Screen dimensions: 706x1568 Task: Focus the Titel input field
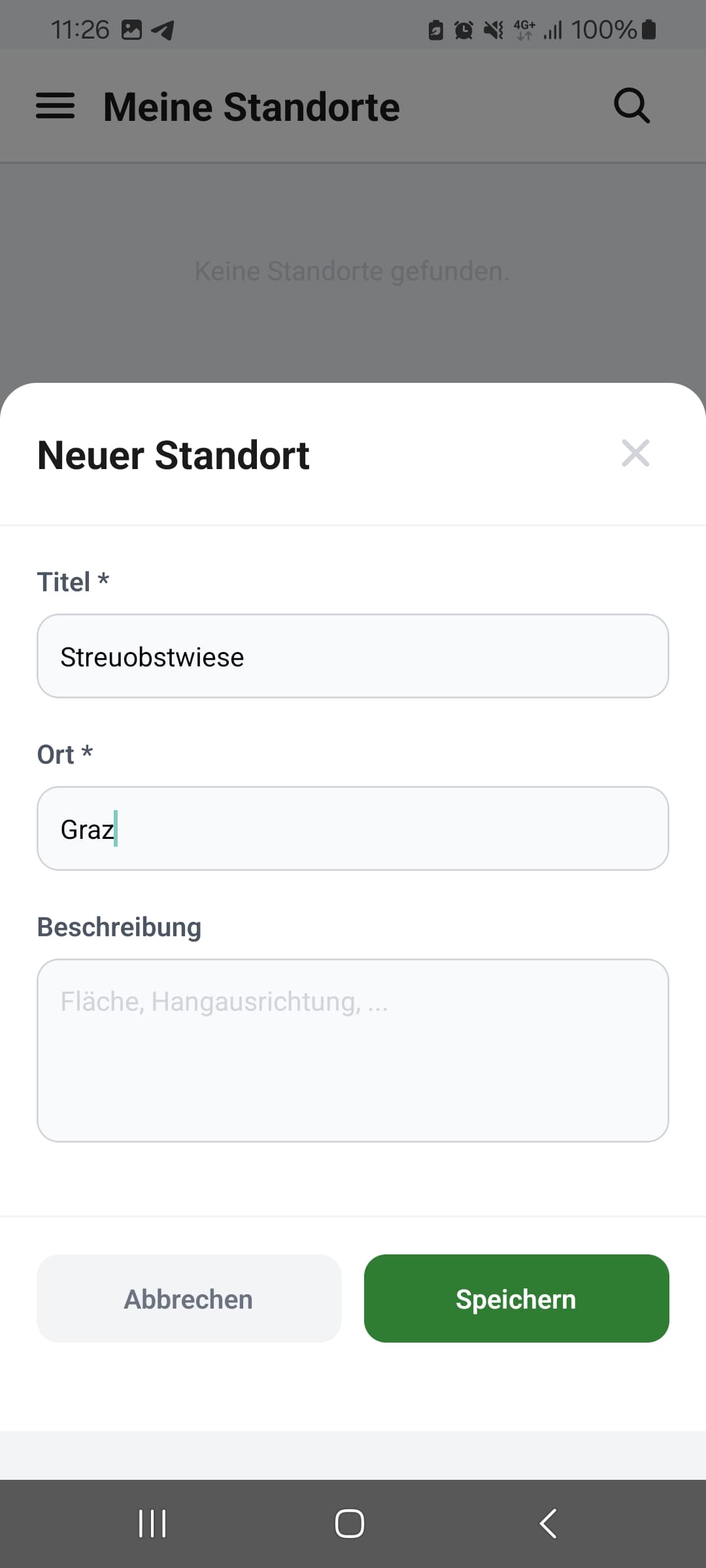coord(353,656)
